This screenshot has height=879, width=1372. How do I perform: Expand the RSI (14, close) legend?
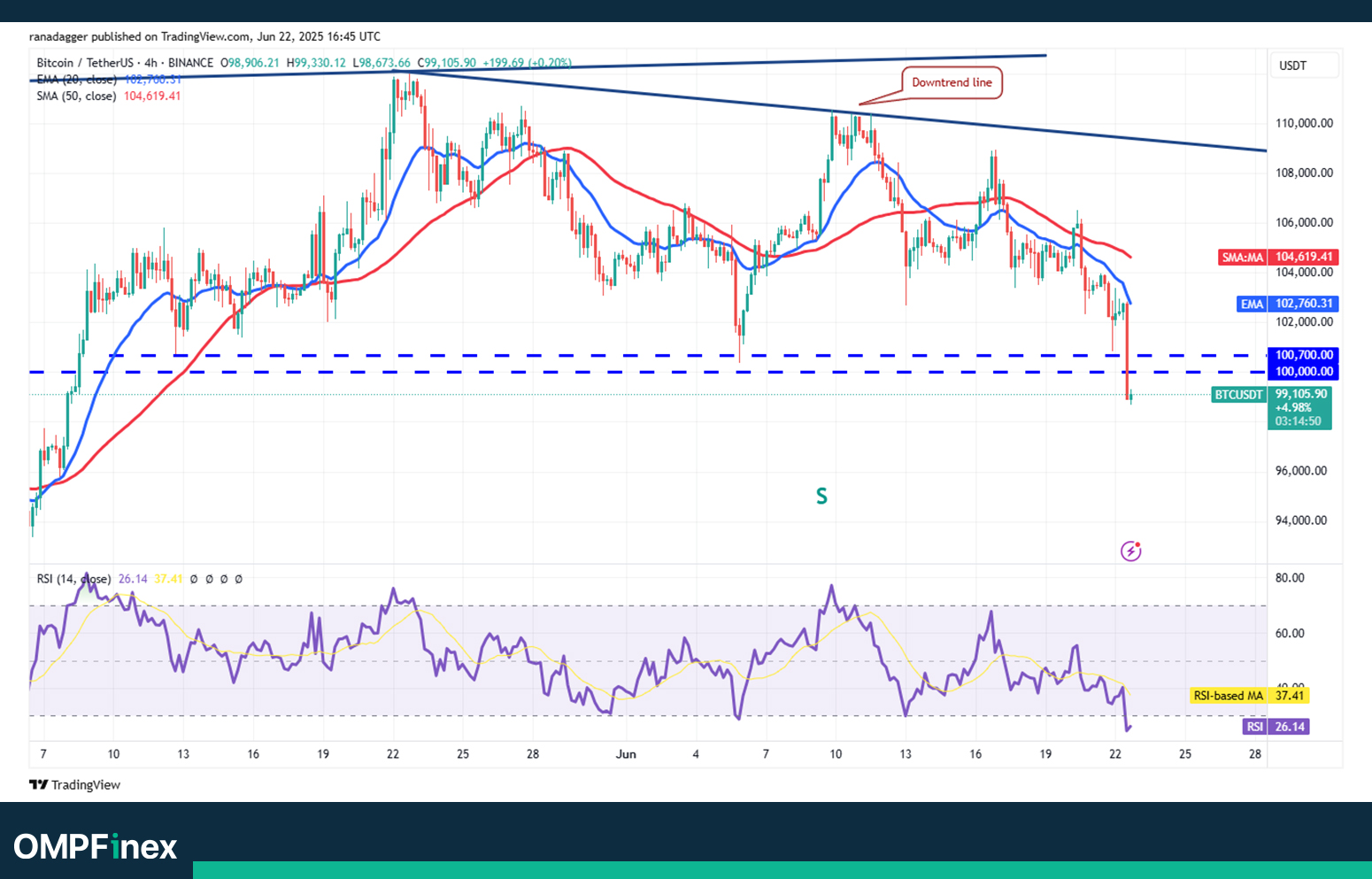[73, 579]
